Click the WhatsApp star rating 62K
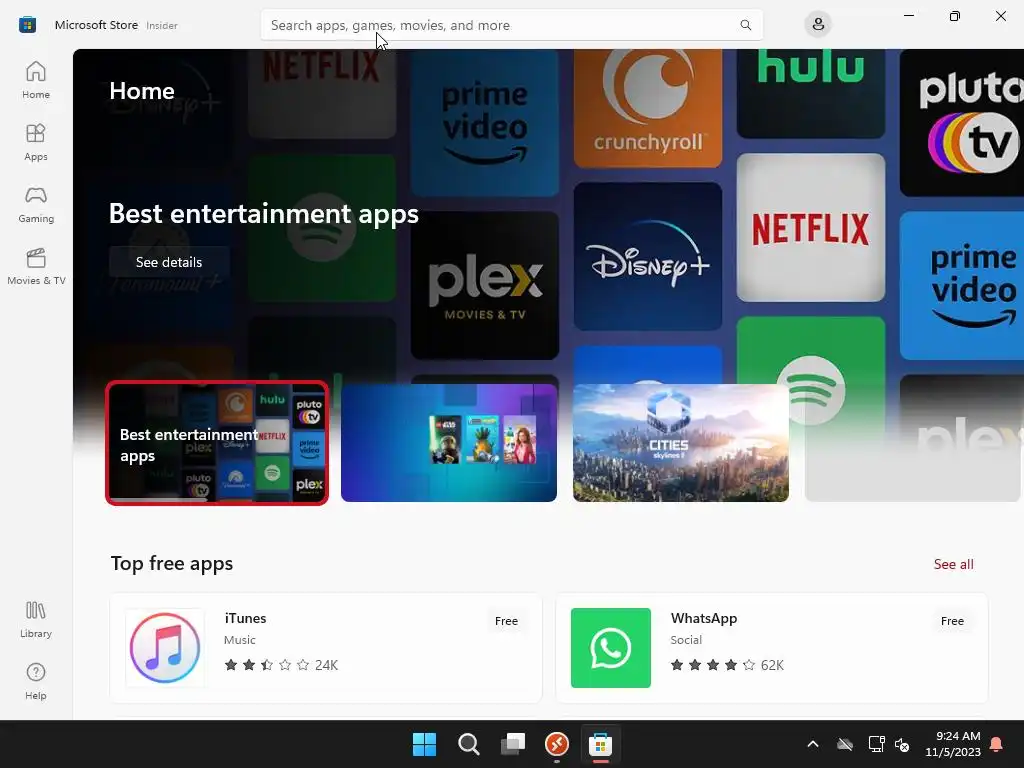The image size is (1024, 768). pos(727,665)
